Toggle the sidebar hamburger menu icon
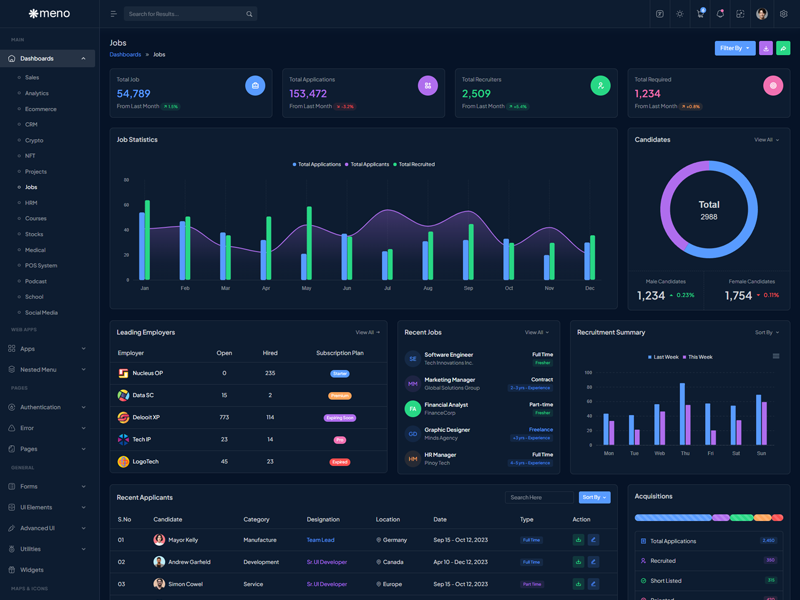Image resolution: width=800 pixels, height=600 pixels. tap(113, 14)
